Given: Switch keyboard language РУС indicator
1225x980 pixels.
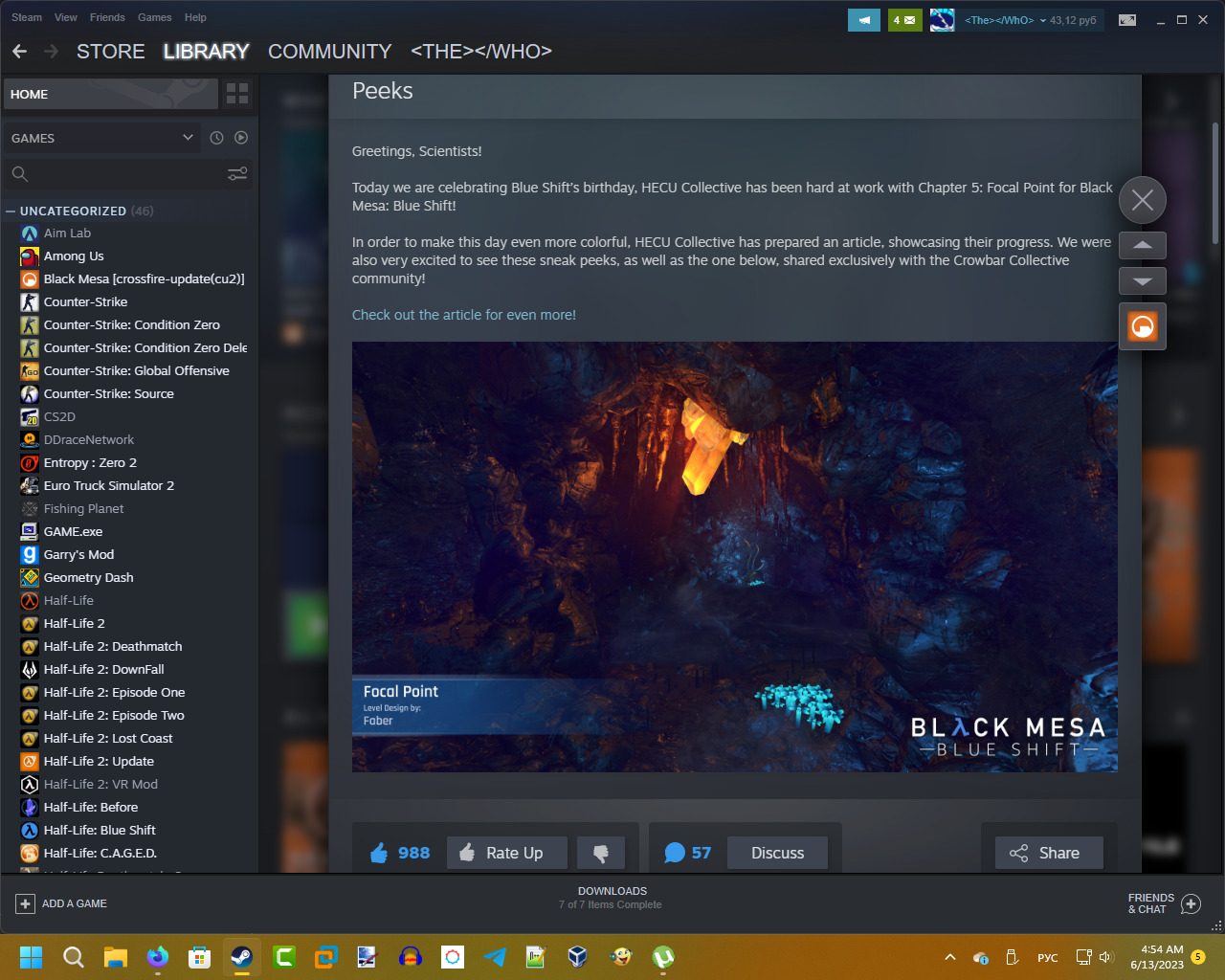Looking at the screenshot, I should [1048, 957].
